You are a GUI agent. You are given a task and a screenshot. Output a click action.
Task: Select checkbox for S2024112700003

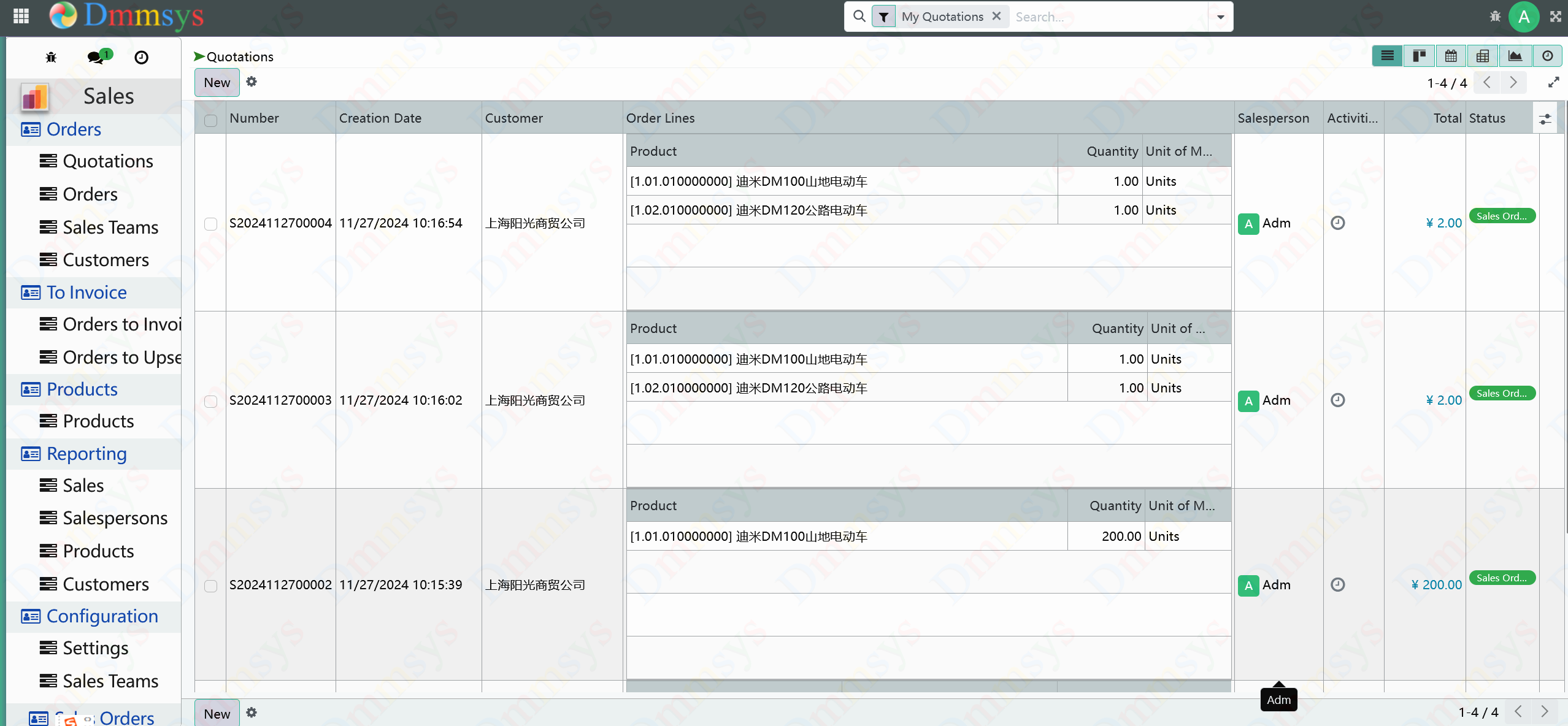[210, 401]
